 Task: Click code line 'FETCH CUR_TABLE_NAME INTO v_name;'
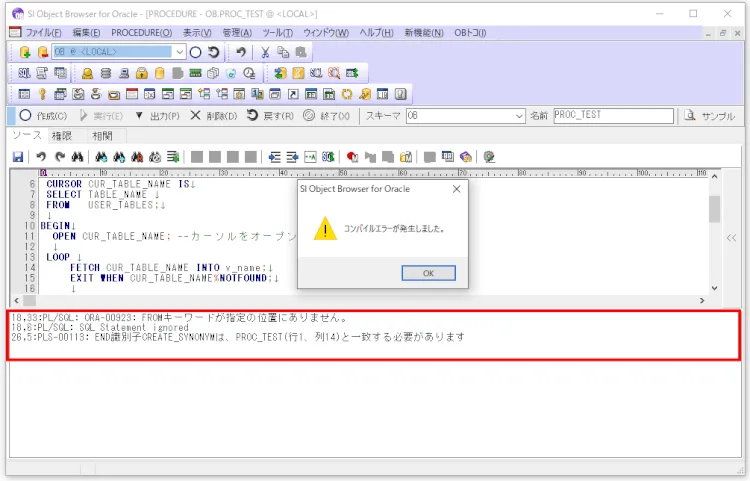(x=168, y=267)
